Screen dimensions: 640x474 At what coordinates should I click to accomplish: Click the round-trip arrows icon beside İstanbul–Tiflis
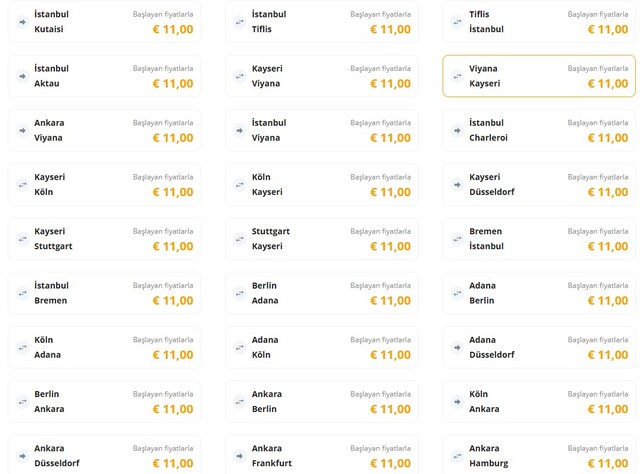pyautogui.click(x=239, y=21)
